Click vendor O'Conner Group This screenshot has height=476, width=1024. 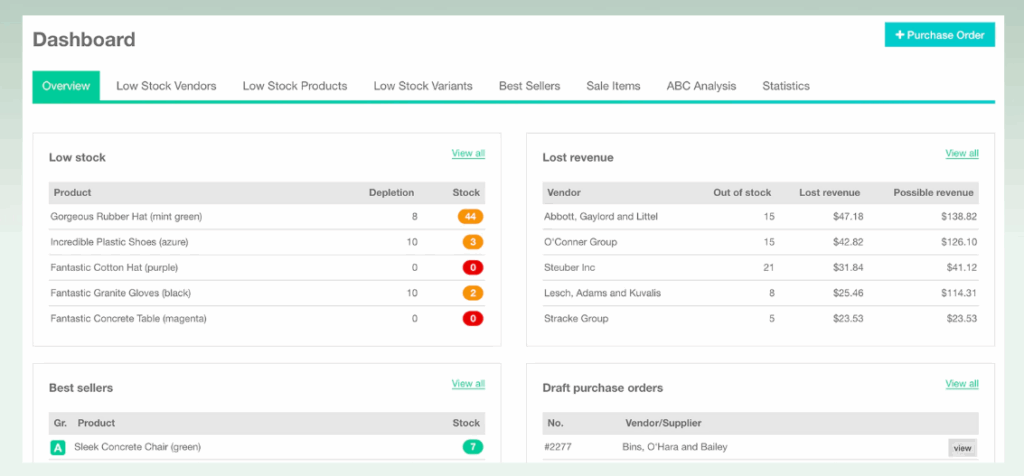coord(581,242)
